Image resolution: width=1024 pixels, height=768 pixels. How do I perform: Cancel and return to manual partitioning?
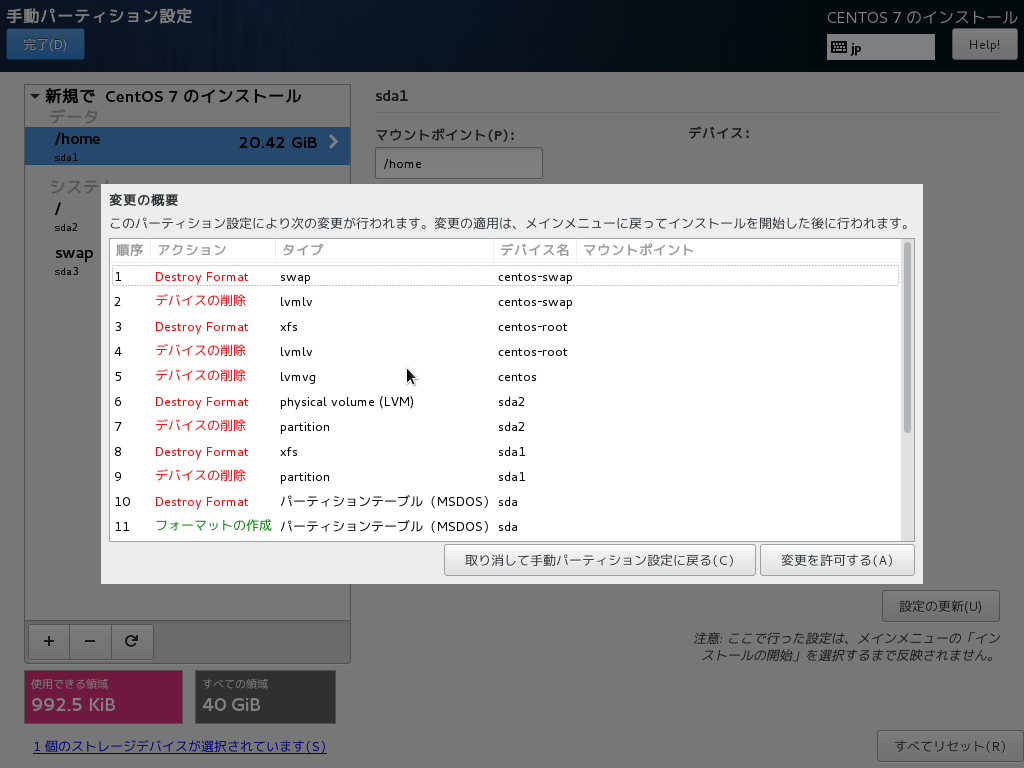[599, 559]
